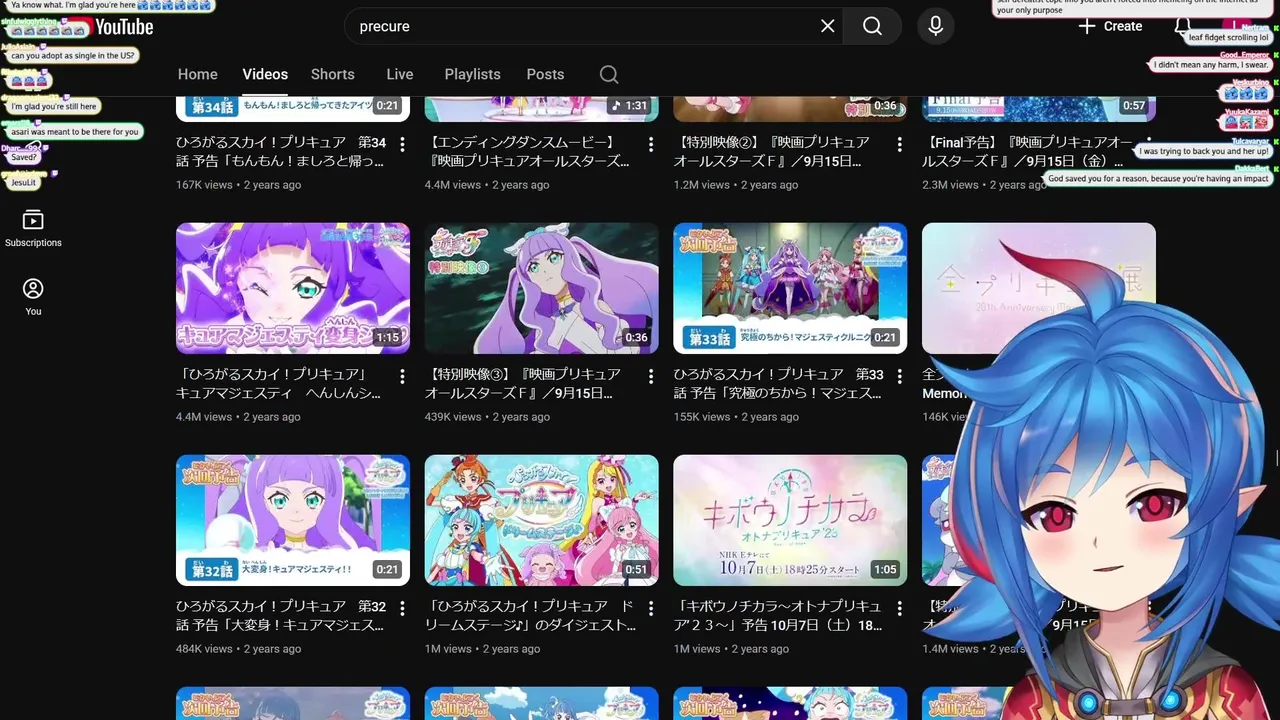This screenshot has height=720, width=1280.
Task: Click the chat message 'can you adopt as single in the US?'
Action: coord(72,56)
